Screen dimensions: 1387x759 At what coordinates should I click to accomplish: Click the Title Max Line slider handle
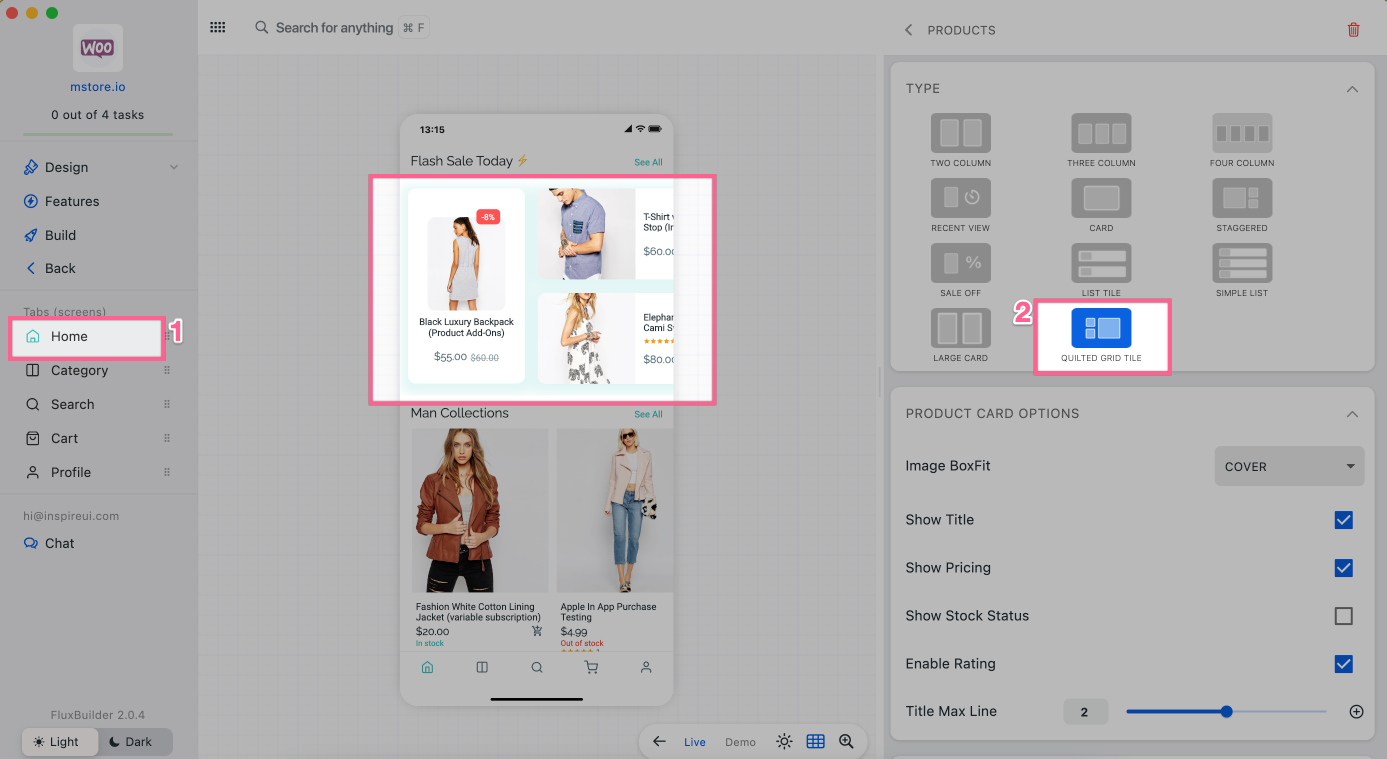pos(1226,712)
